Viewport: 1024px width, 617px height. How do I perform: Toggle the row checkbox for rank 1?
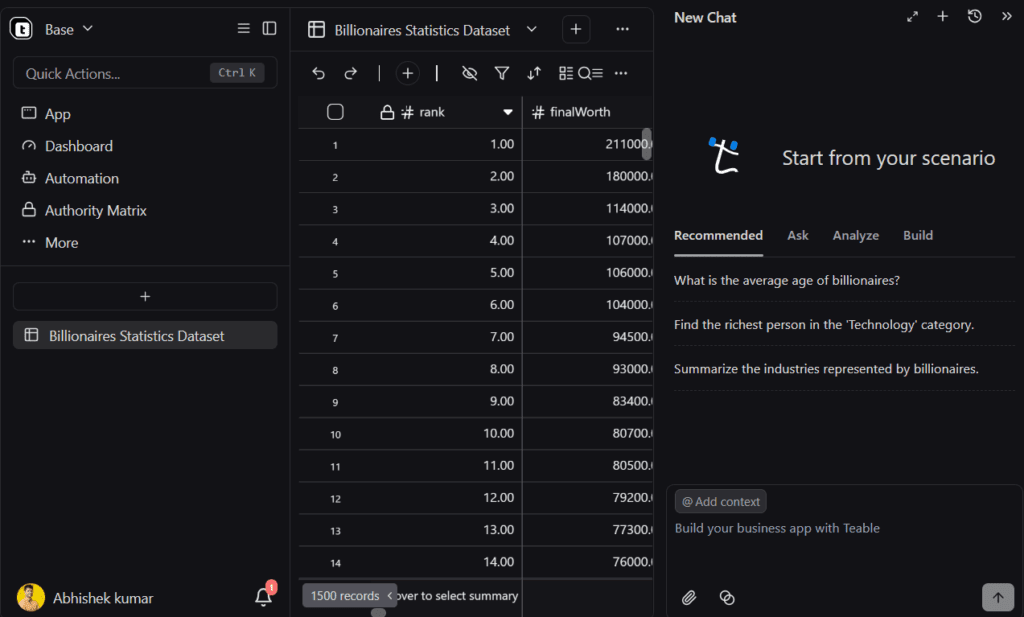(336, 144)
